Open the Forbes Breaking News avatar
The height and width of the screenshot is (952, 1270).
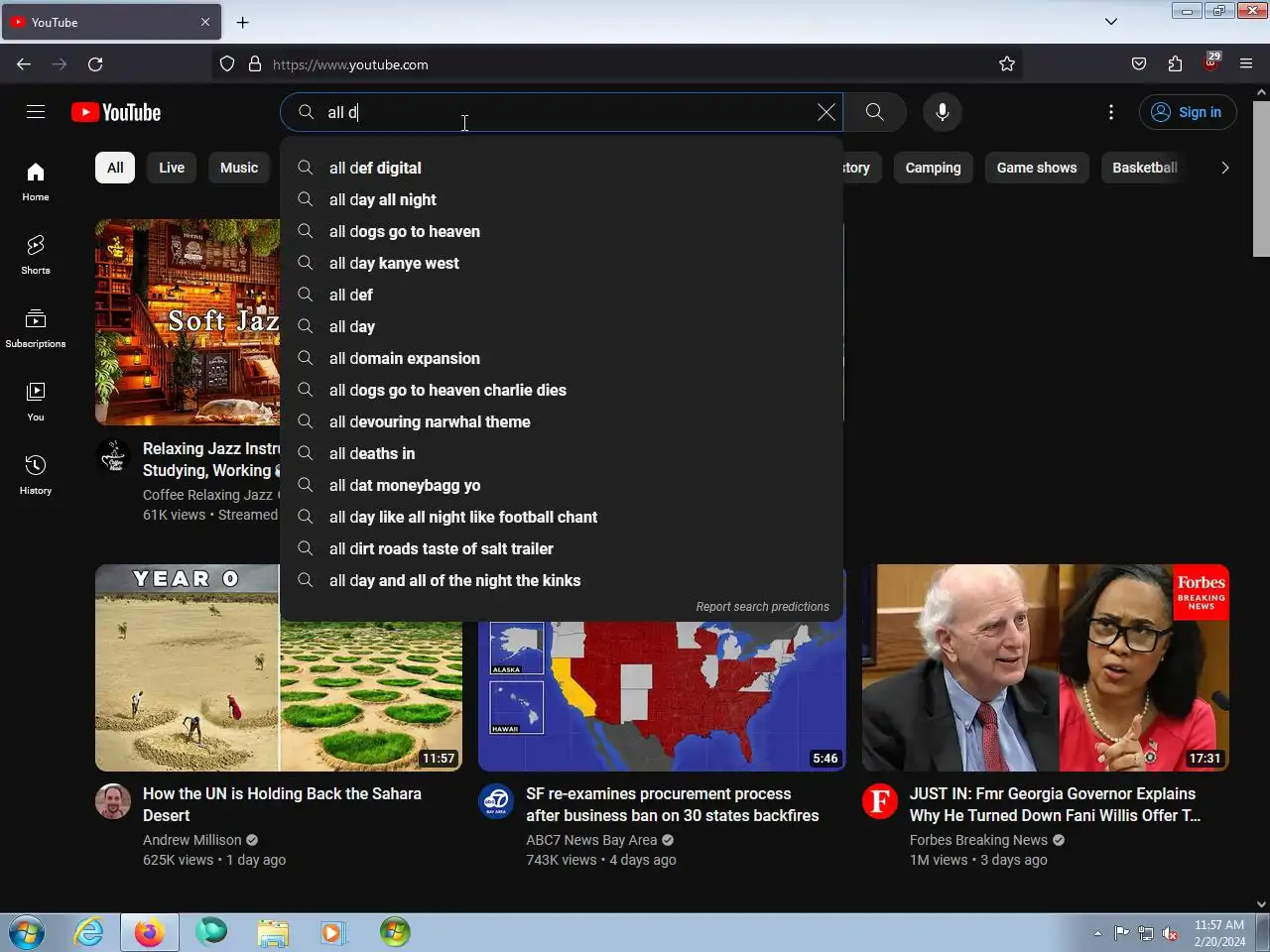tap(880, 801)
